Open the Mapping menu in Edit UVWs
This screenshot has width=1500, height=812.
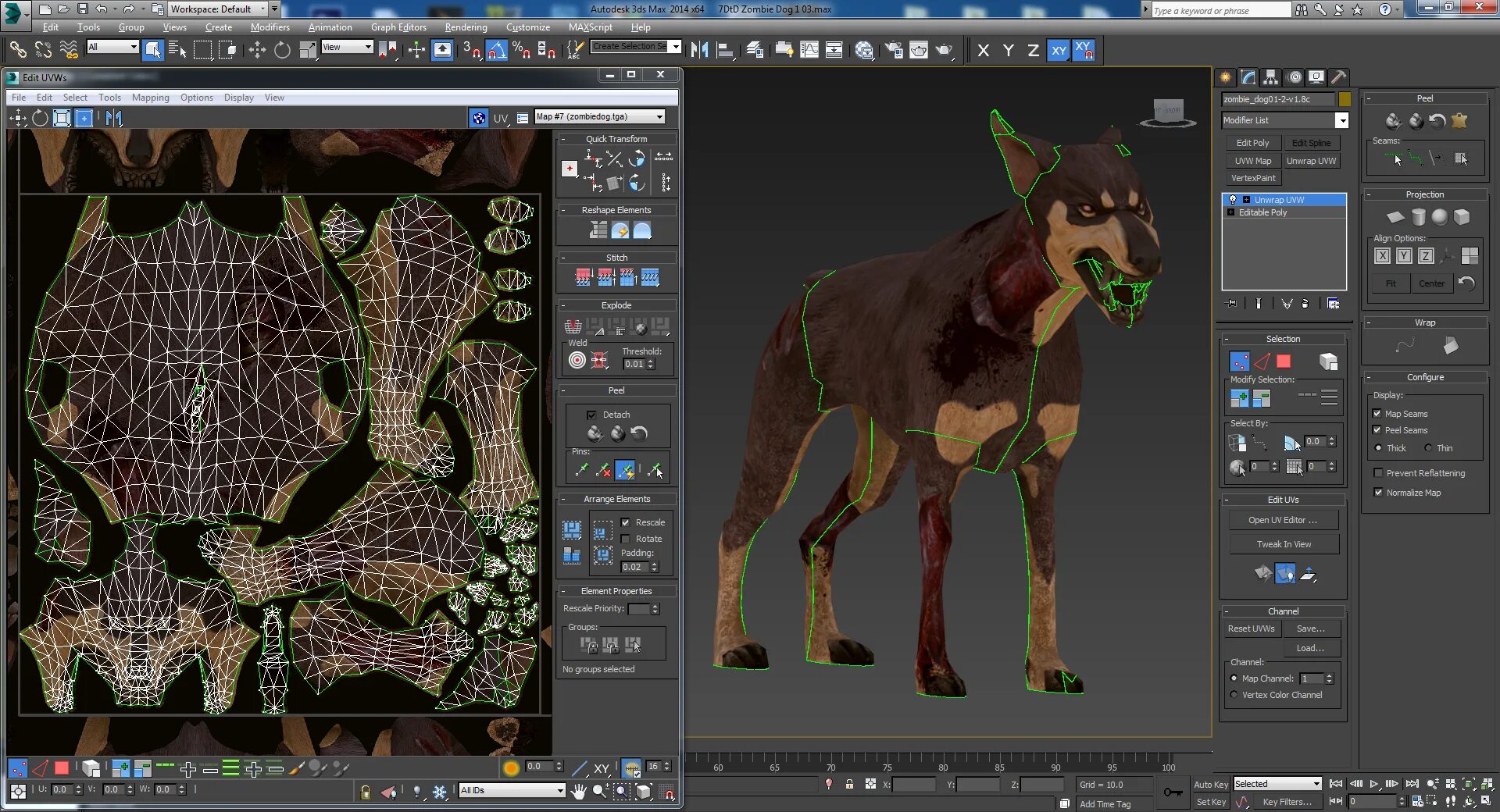point(150,98)
